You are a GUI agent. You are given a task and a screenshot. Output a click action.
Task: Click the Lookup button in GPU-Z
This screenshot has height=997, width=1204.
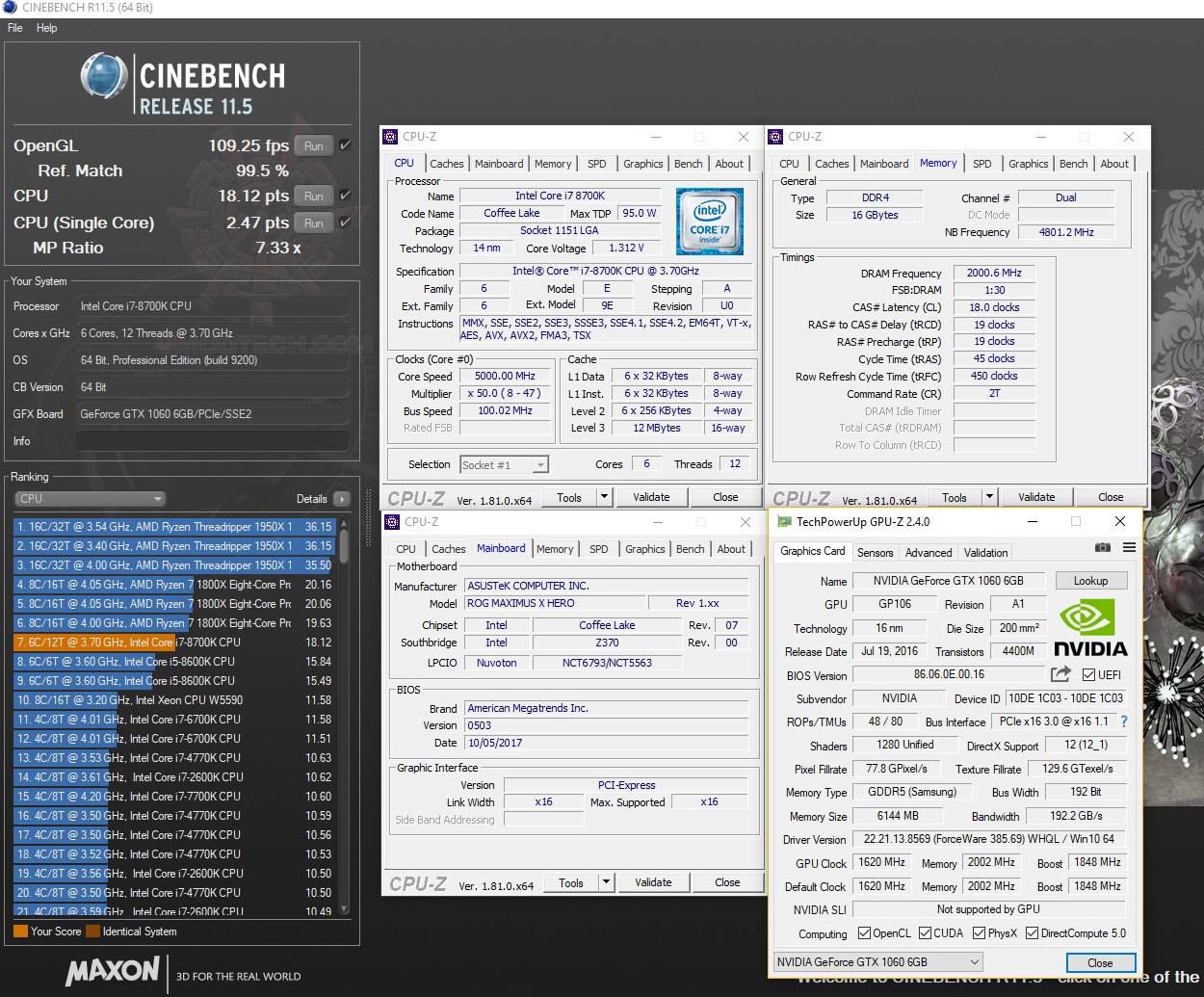[x=1090, y=581]
